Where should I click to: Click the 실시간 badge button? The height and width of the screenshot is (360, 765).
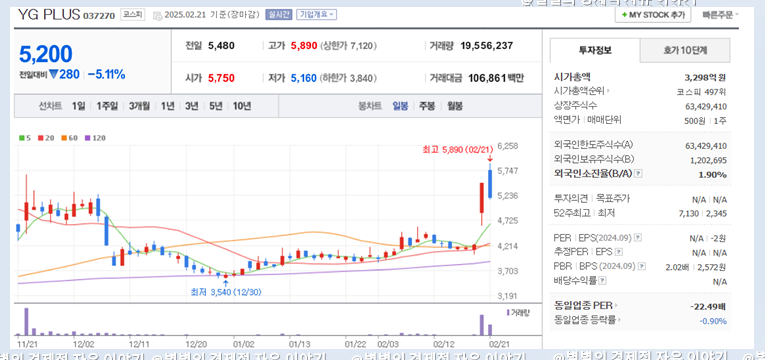coord(279,15)
